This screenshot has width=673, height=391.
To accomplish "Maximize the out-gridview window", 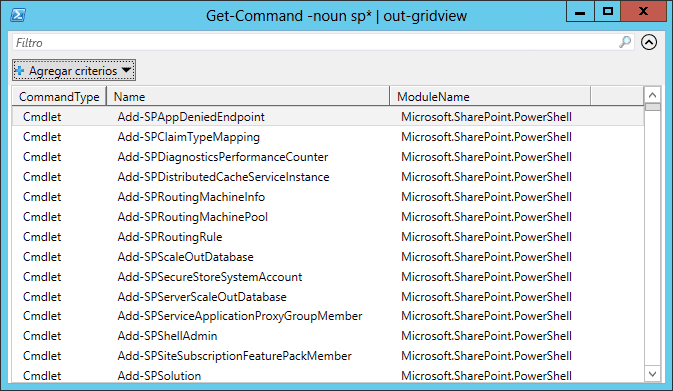I will tap(608, 11).
